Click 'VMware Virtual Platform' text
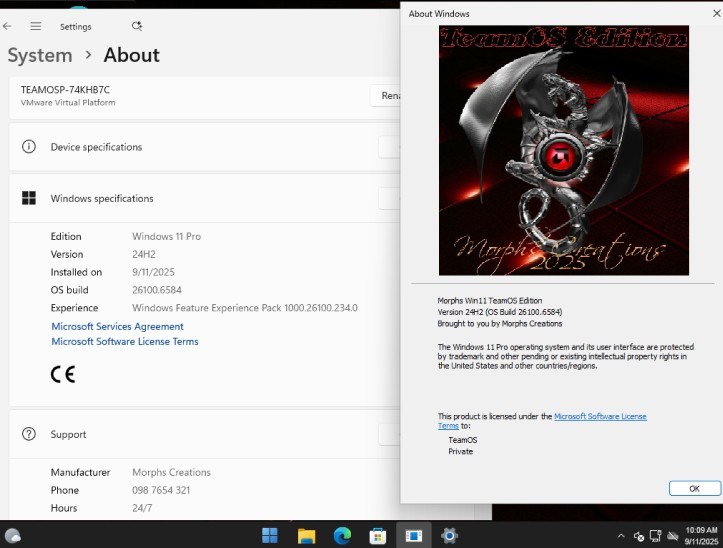 68,102
